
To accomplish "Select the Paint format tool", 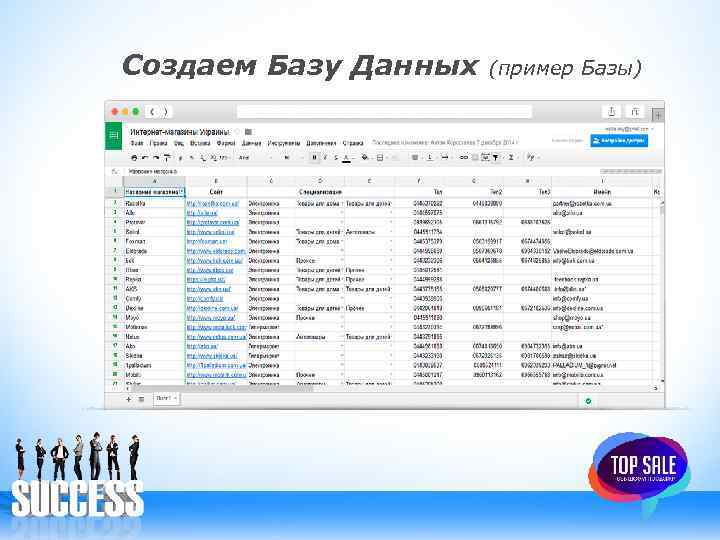I will coord(167,158).
